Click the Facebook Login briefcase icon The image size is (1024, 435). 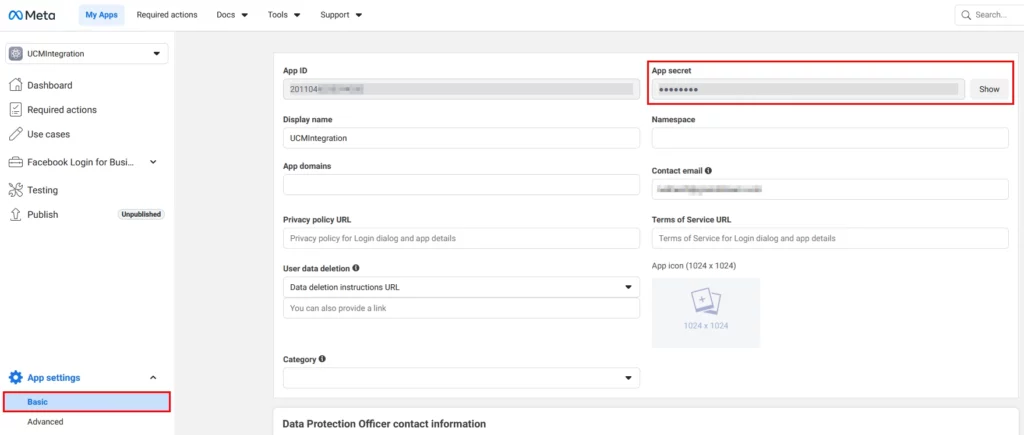[16, 162]
